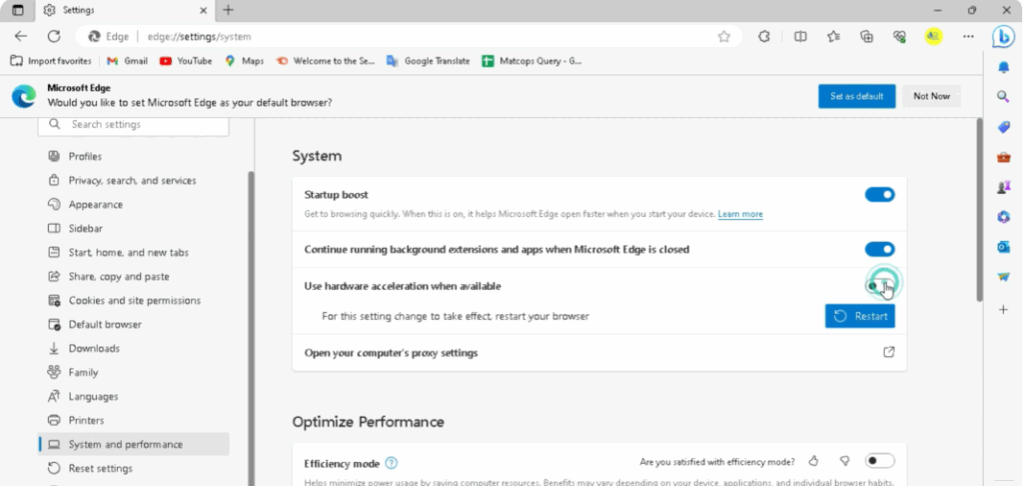Click Learn more link under Startup boost
Screen dimensions: 1024x486
[740, 214]
